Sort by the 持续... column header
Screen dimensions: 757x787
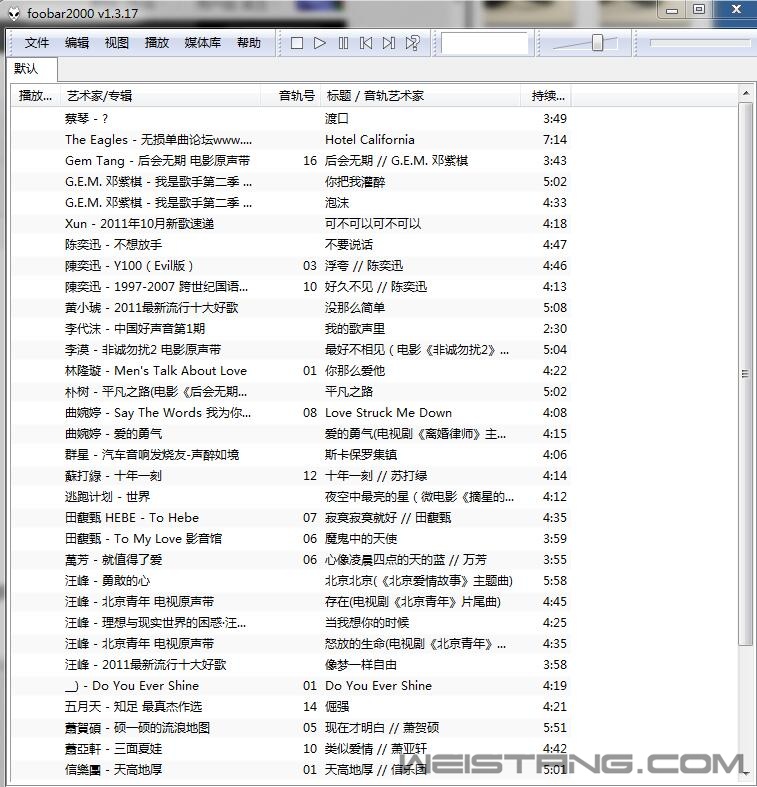pyautogui.click(x=546, y=95)
